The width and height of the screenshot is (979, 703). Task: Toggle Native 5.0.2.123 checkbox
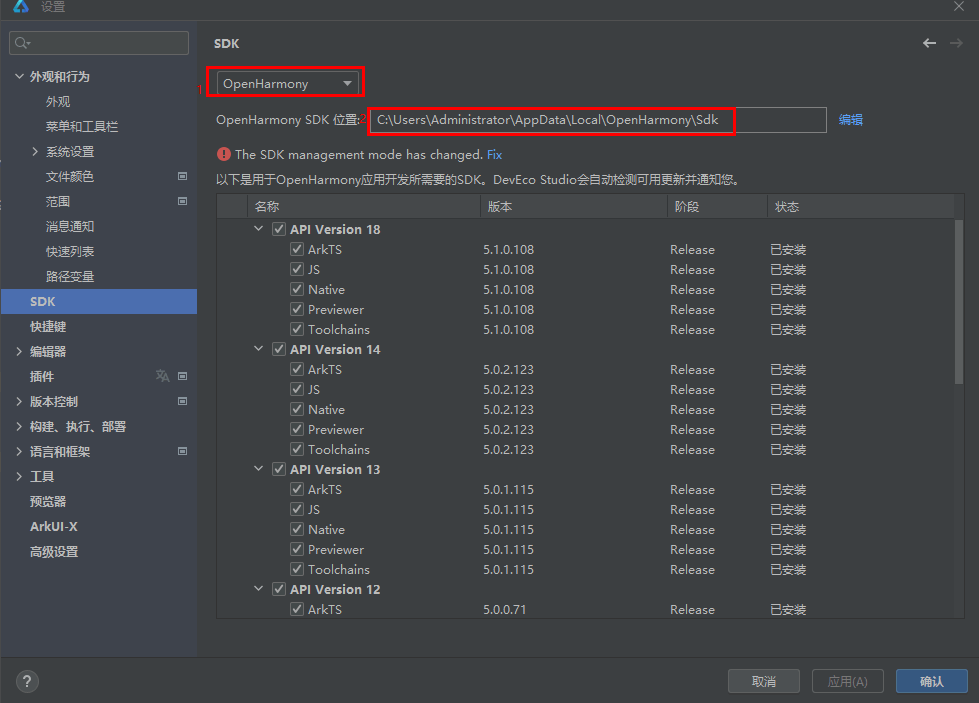tap(297, 409)
